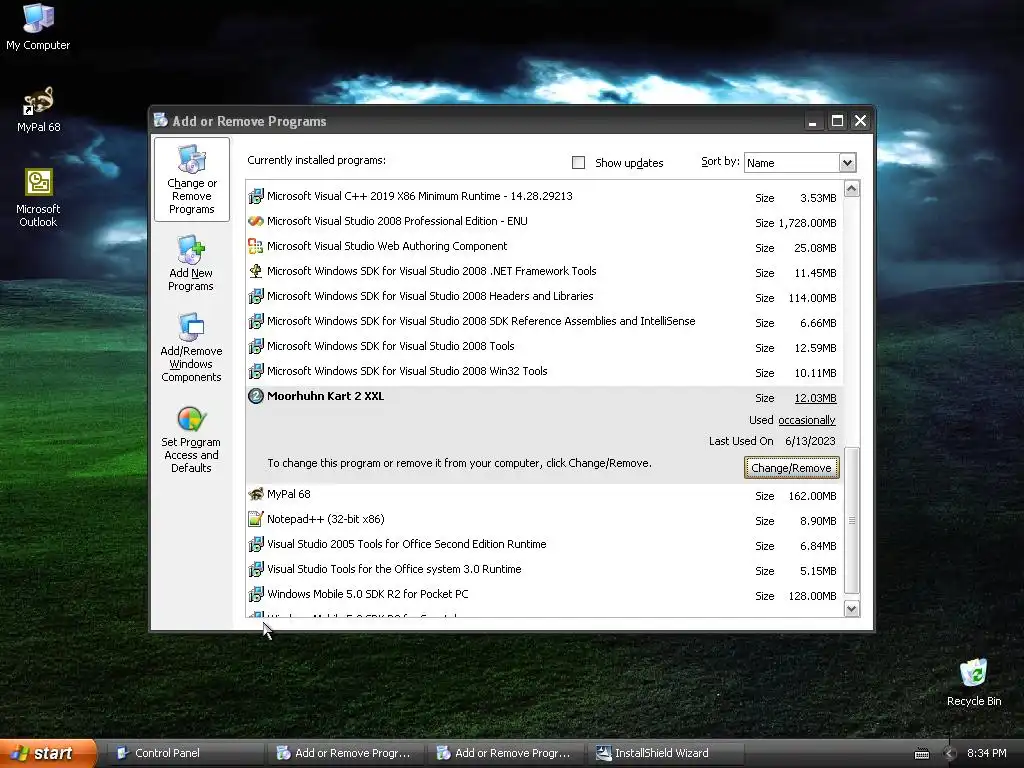Launch MyPal 68 from the desktop
Viewport: 1024px width, 768px height.
click(38, 109)
